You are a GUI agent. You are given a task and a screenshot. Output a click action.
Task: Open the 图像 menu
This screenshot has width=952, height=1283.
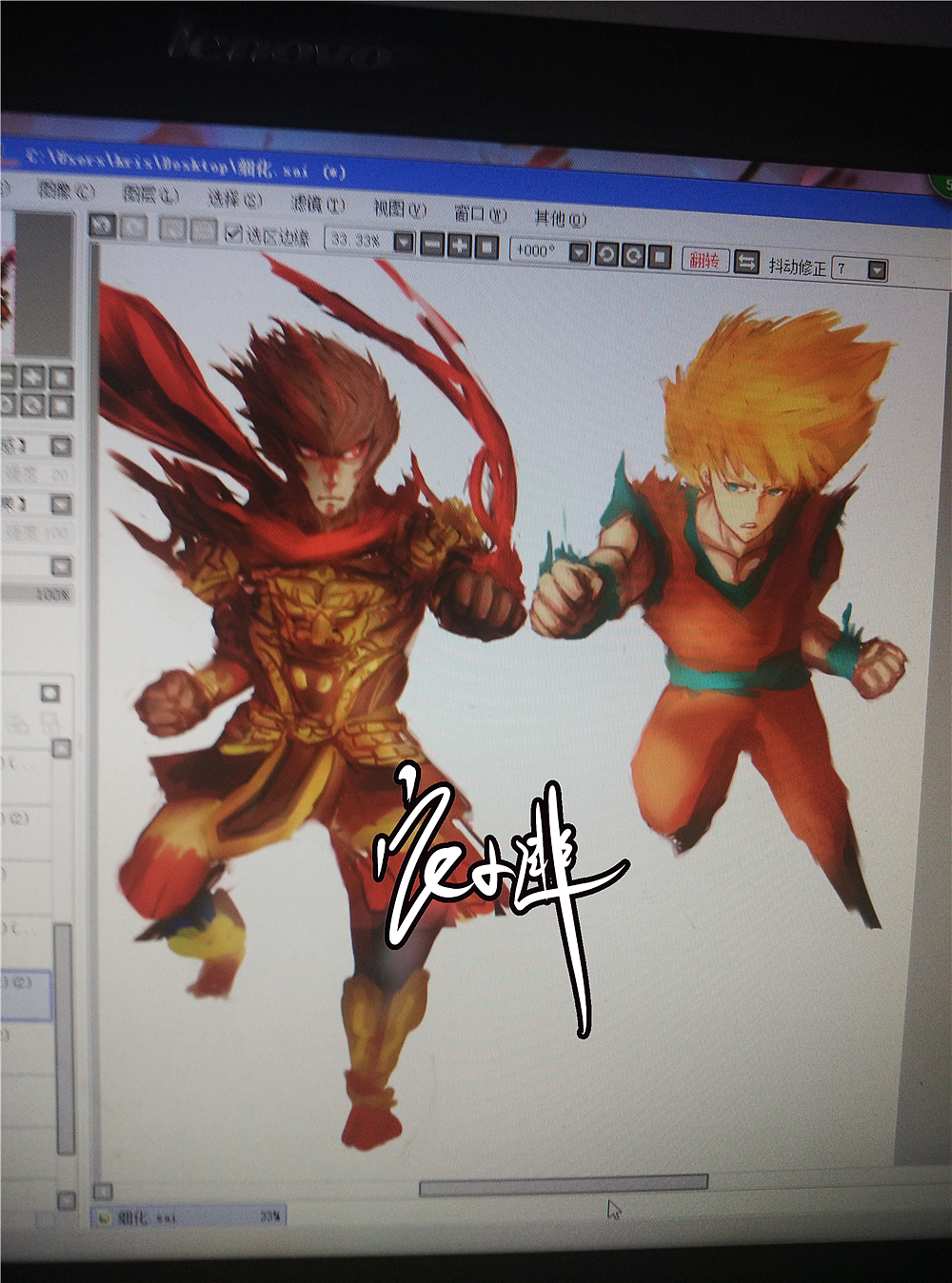67,190
